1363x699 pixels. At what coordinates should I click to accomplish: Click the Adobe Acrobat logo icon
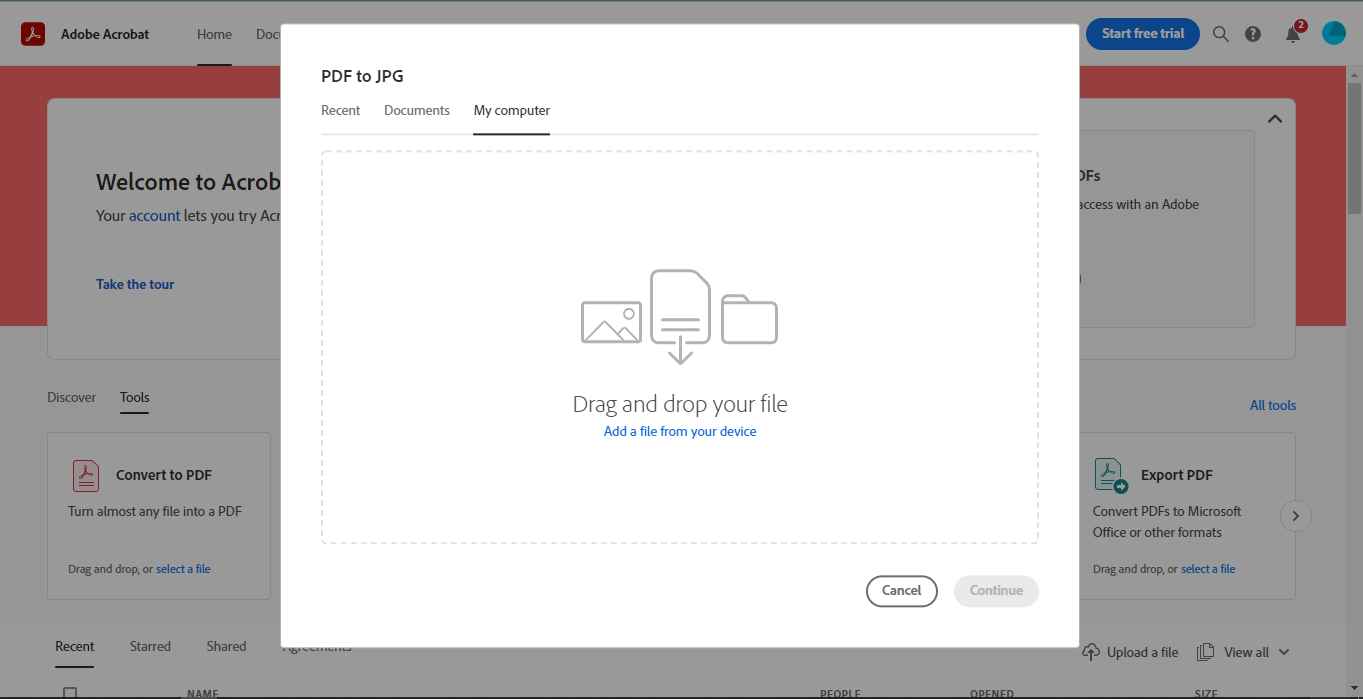(x=33, y=34)
